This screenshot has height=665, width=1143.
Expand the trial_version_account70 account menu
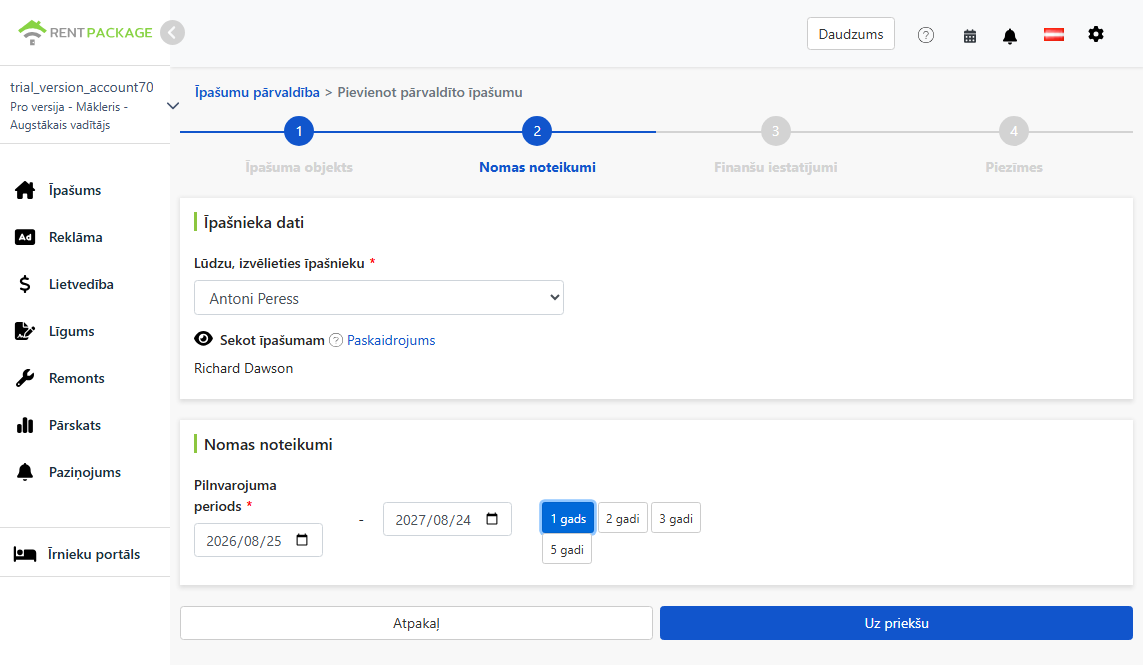tap(173, 106)
